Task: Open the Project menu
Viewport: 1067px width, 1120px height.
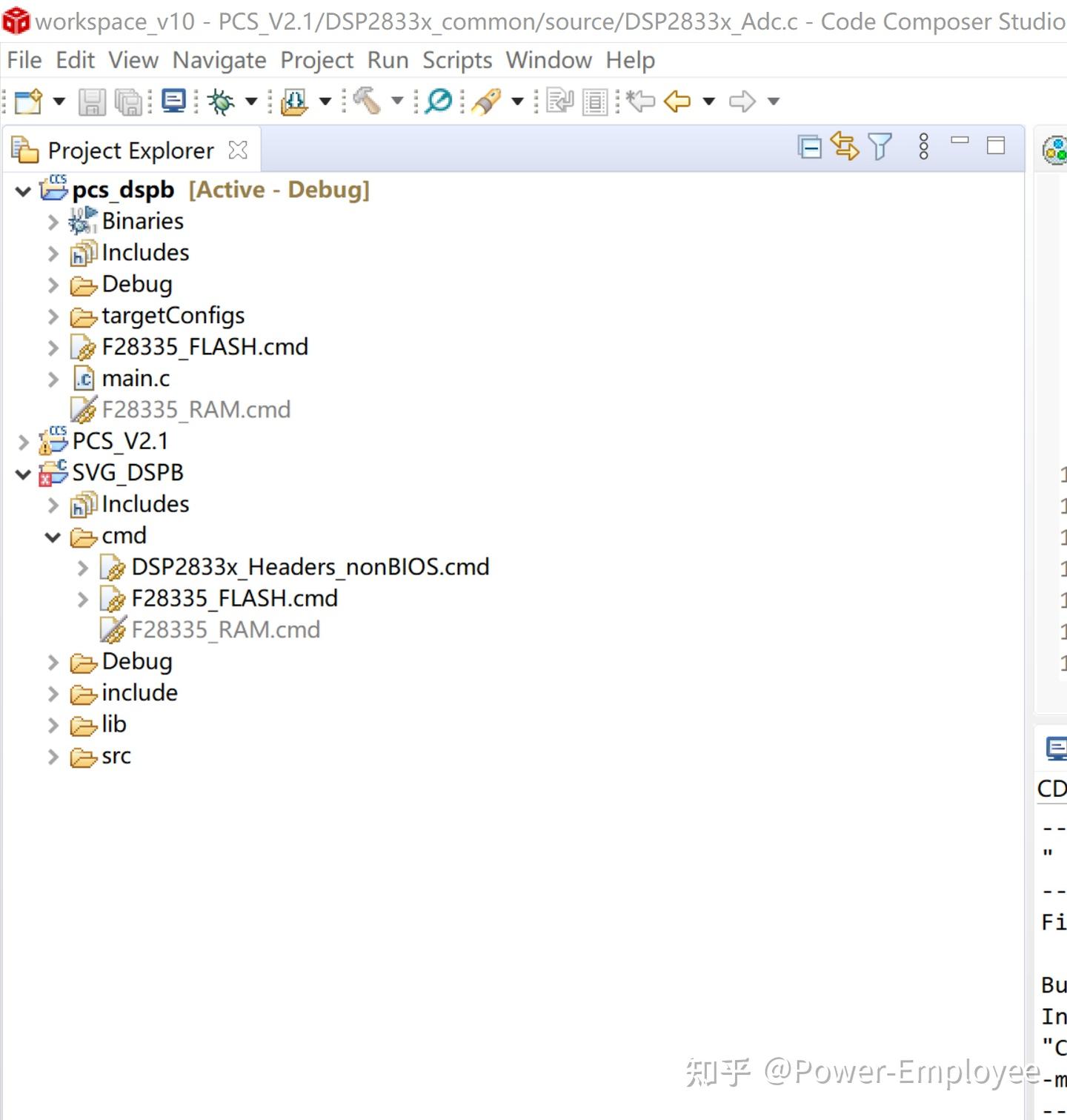Action: tap(316, 60)
